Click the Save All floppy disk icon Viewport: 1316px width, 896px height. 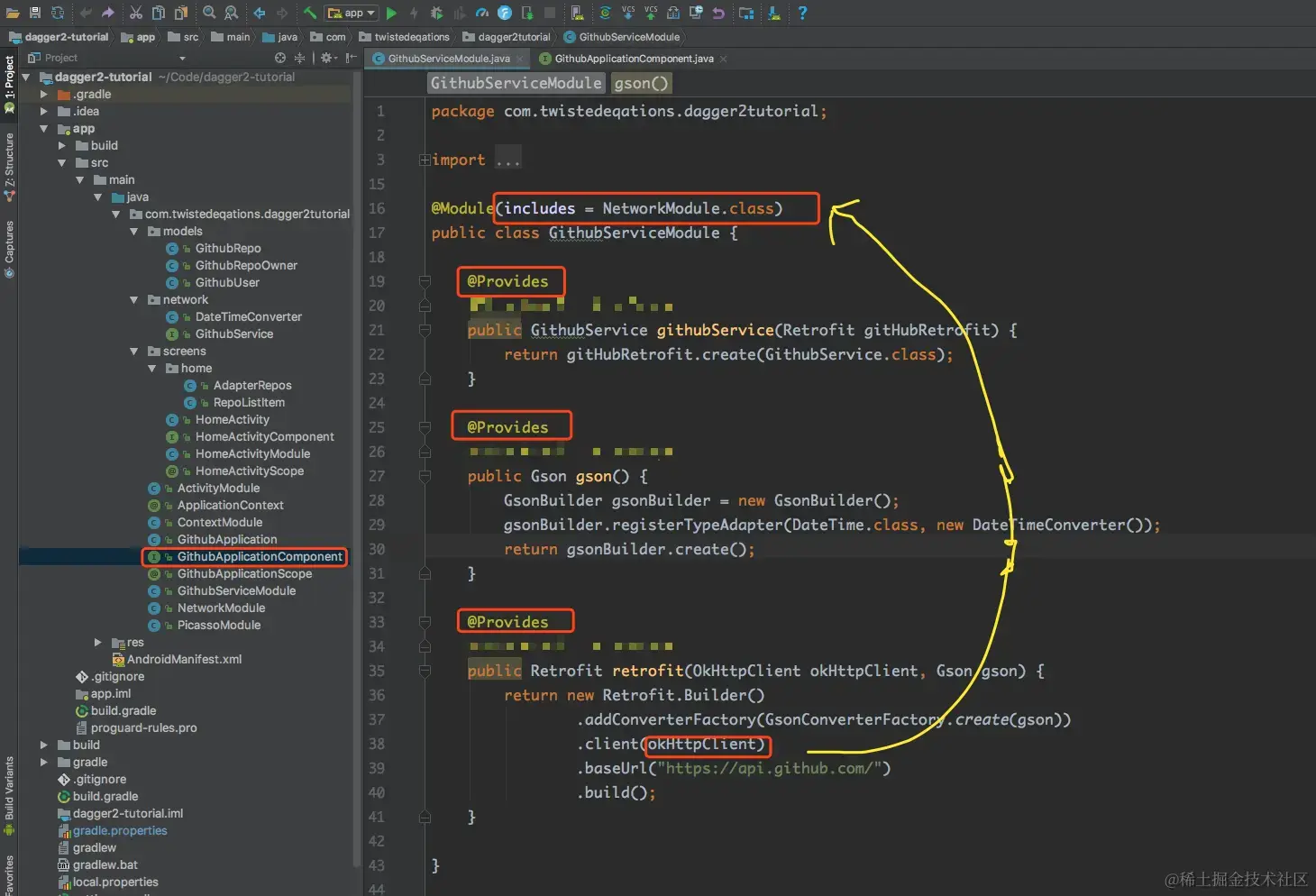pyautogui.click(x=35, y=13)
